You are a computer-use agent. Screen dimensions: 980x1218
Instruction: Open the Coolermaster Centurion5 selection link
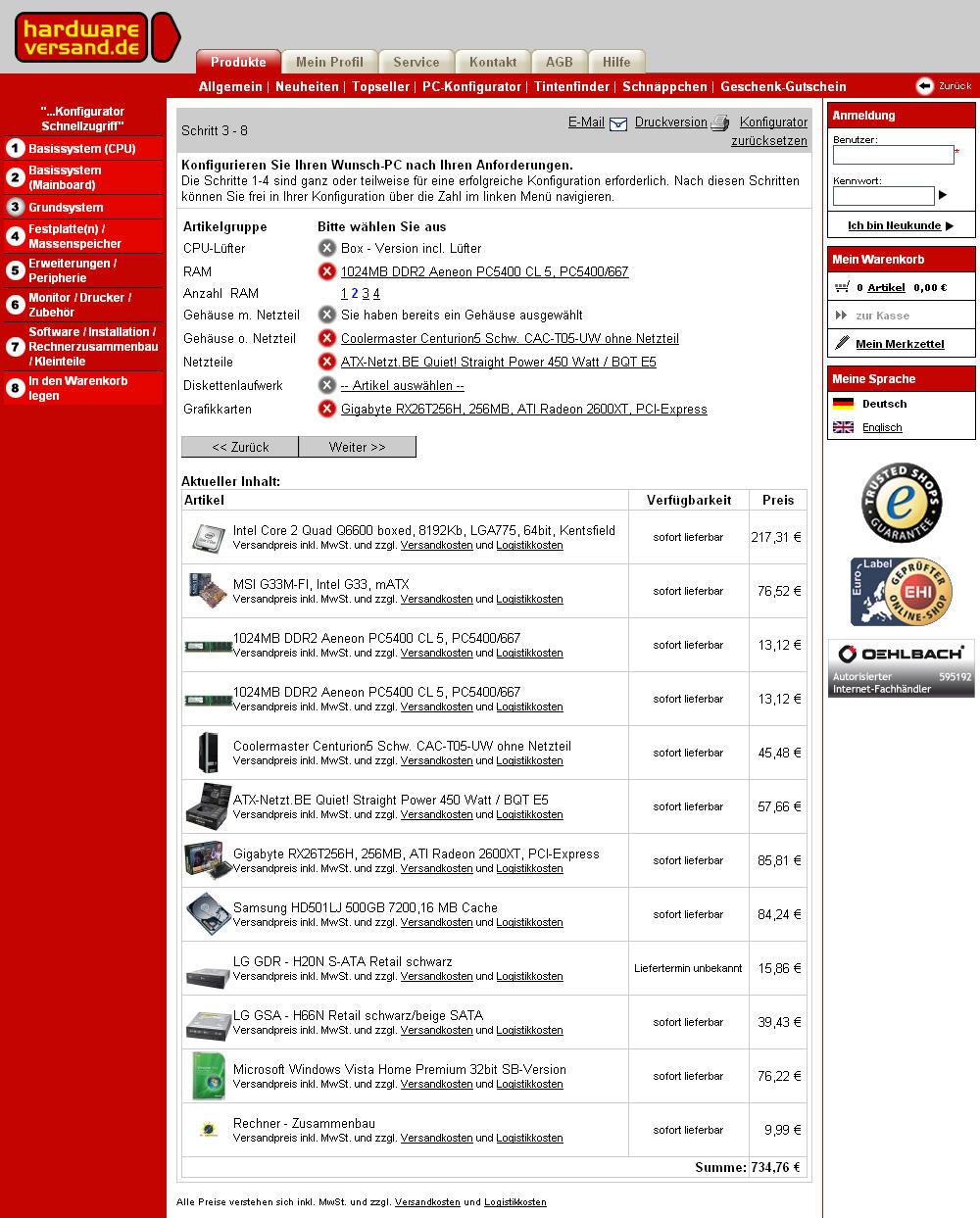coord(510,338)
